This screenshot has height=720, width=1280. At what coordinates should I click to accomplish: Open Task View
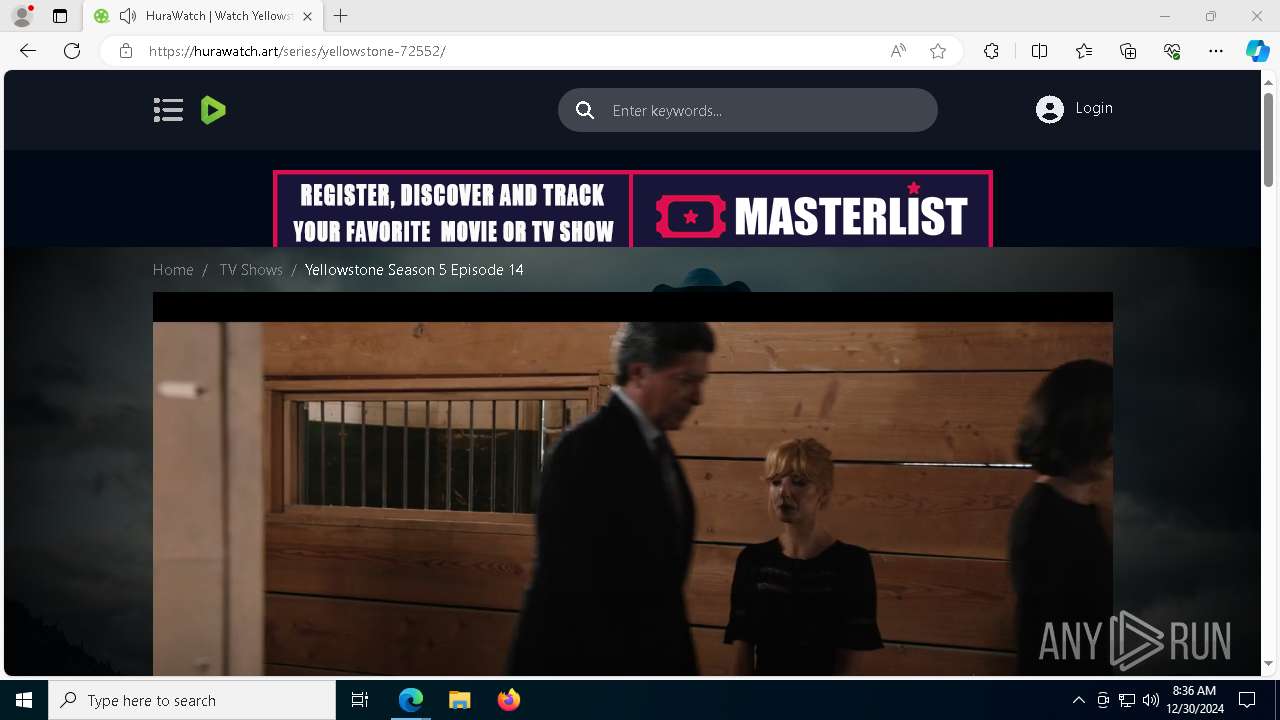(x=360, y=700)
